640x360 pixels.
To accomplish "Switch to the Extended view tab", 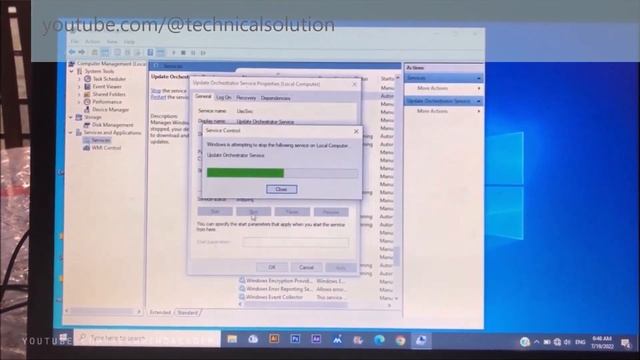I will [160, 312].
